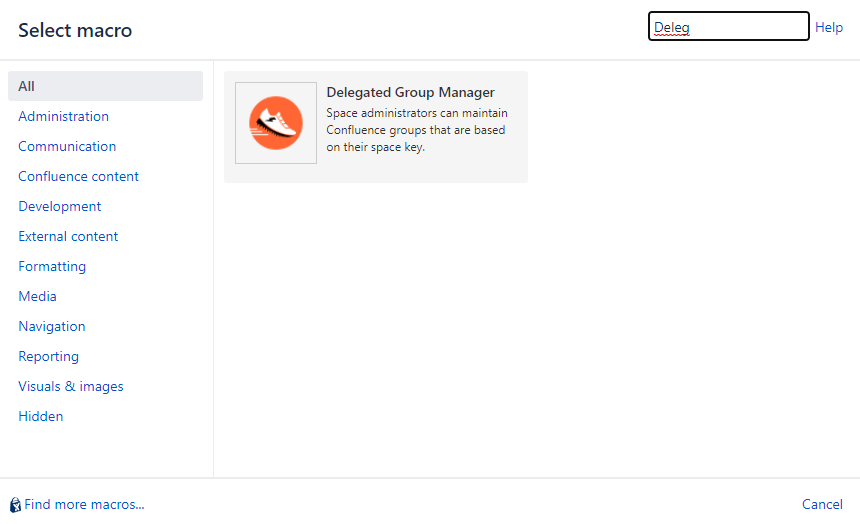
Task: Open the Communication category
Action: pyautogui.click(x=67, y=147)
